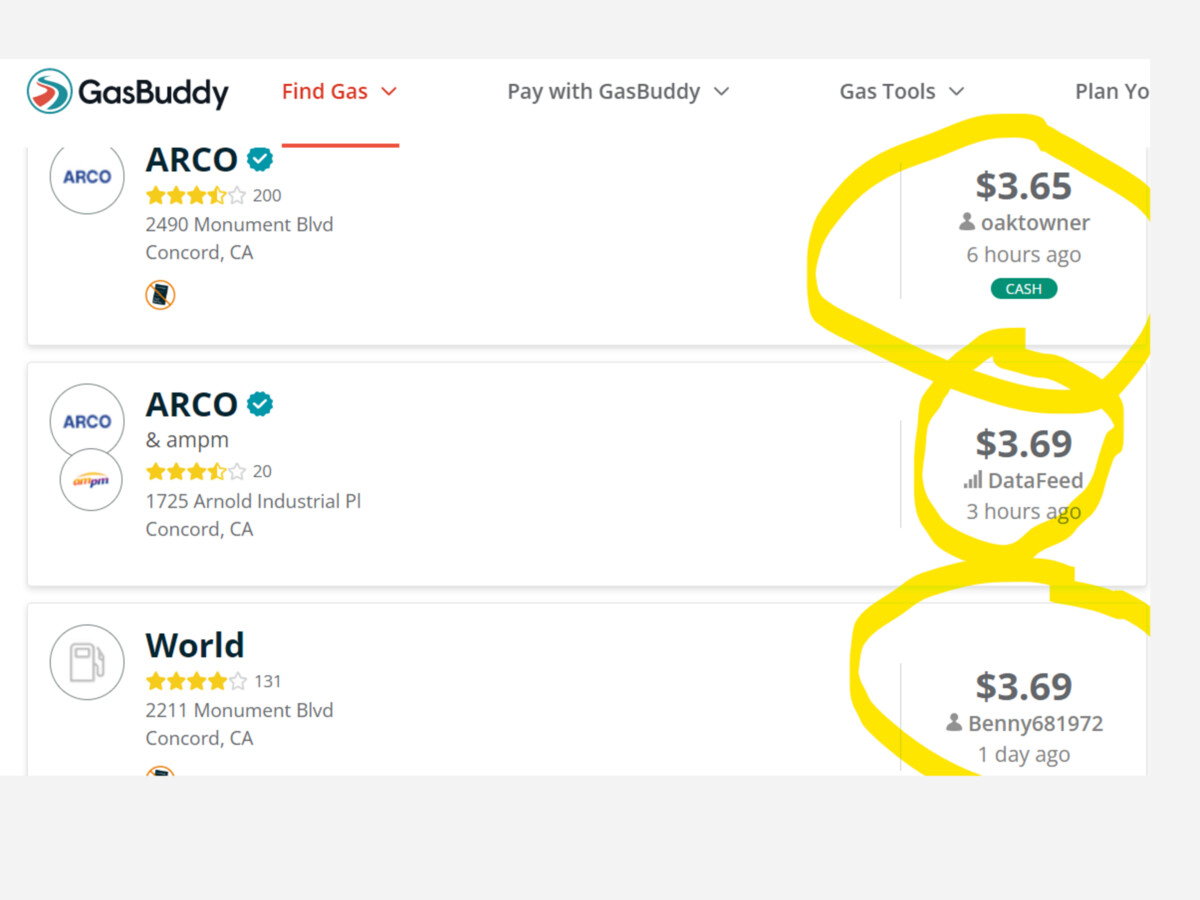Click the DataFeed signal bars icon

coord(972,480)
